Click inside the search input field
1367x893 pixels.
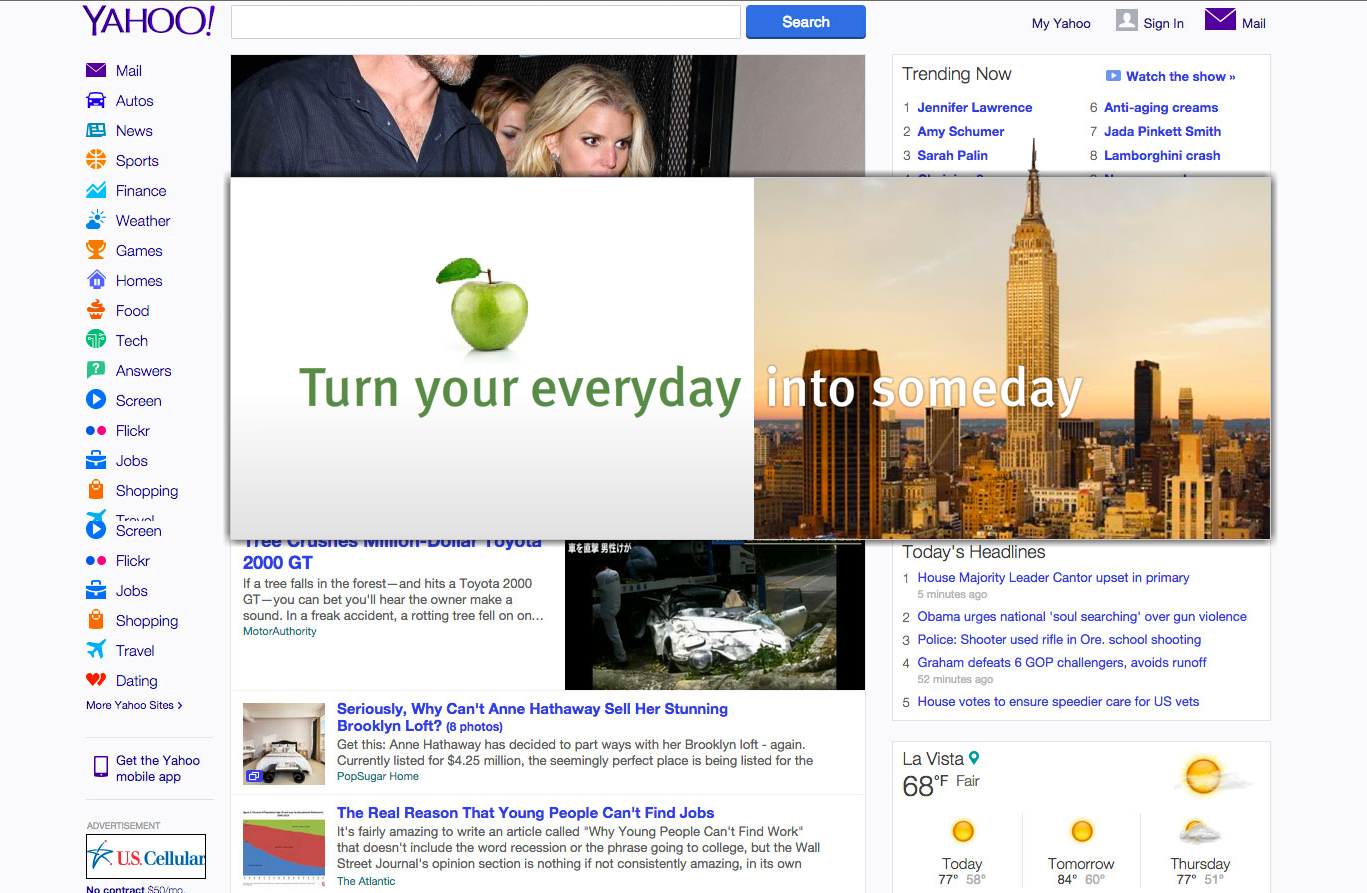click(x=486, y=22)
